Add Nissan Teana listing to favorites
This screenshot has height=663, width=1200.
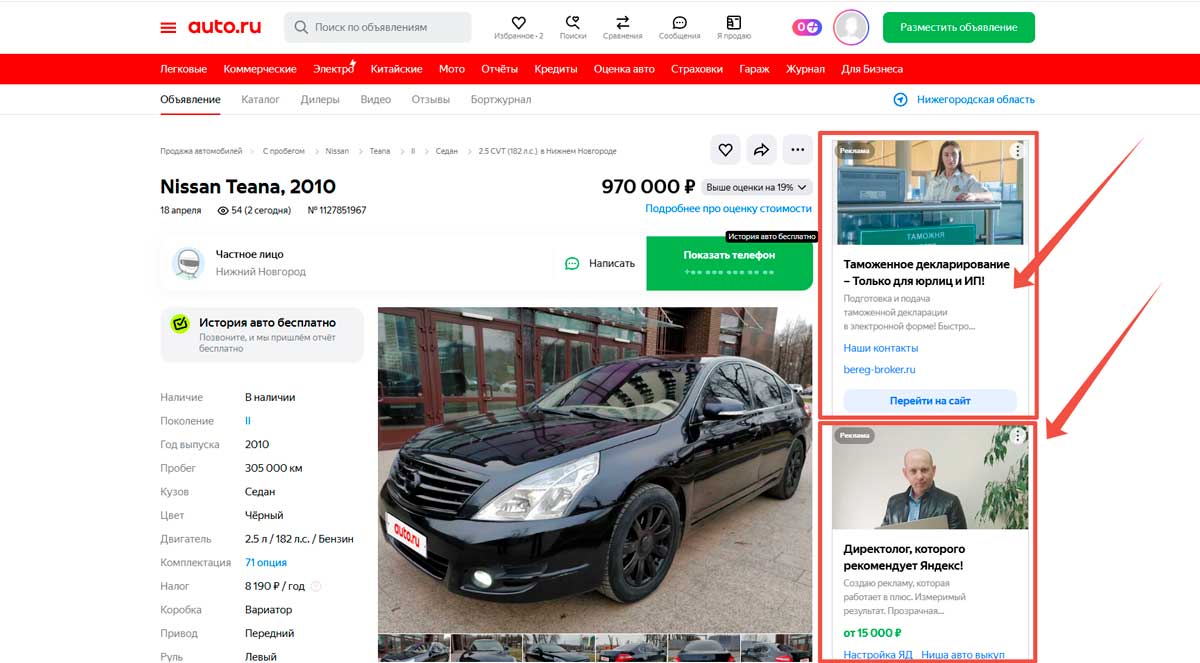coord(726,150)
